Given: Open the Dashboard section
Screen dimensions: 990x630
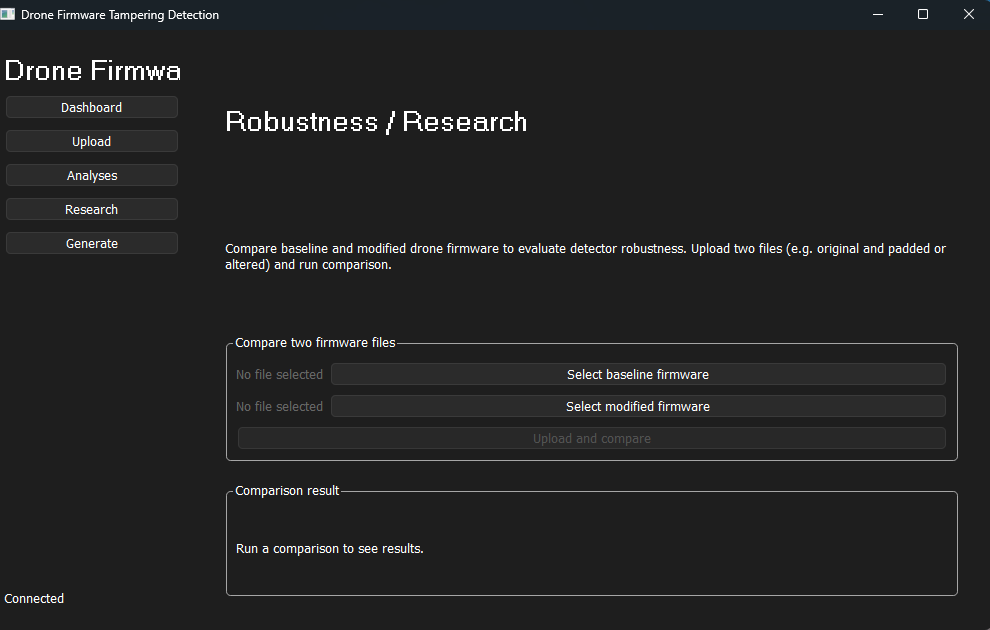Looking at the screenshot, I should [x=91, y=107].
